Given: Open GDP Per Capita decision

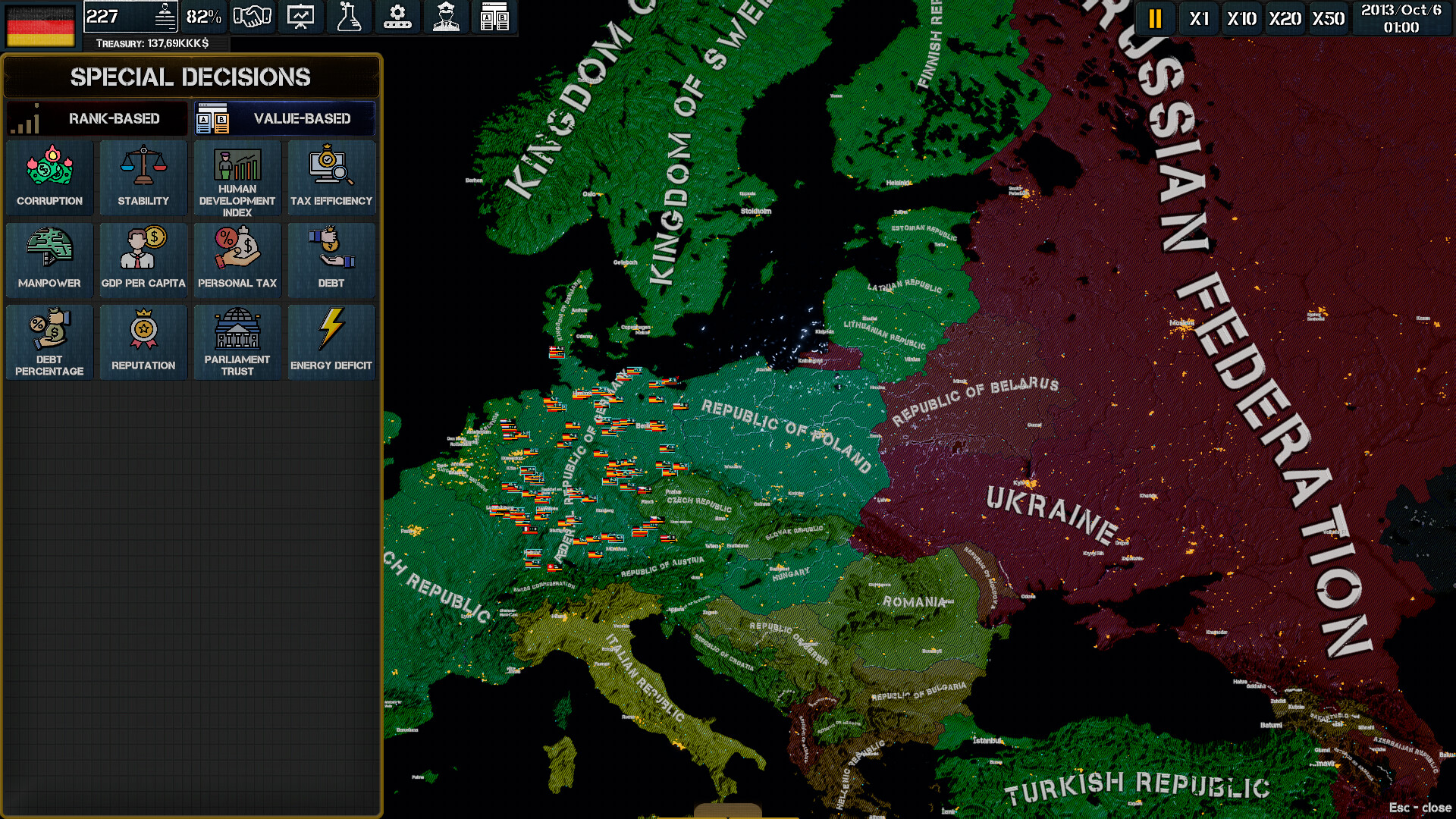Looking at the screenshot, I should [143, 259].
